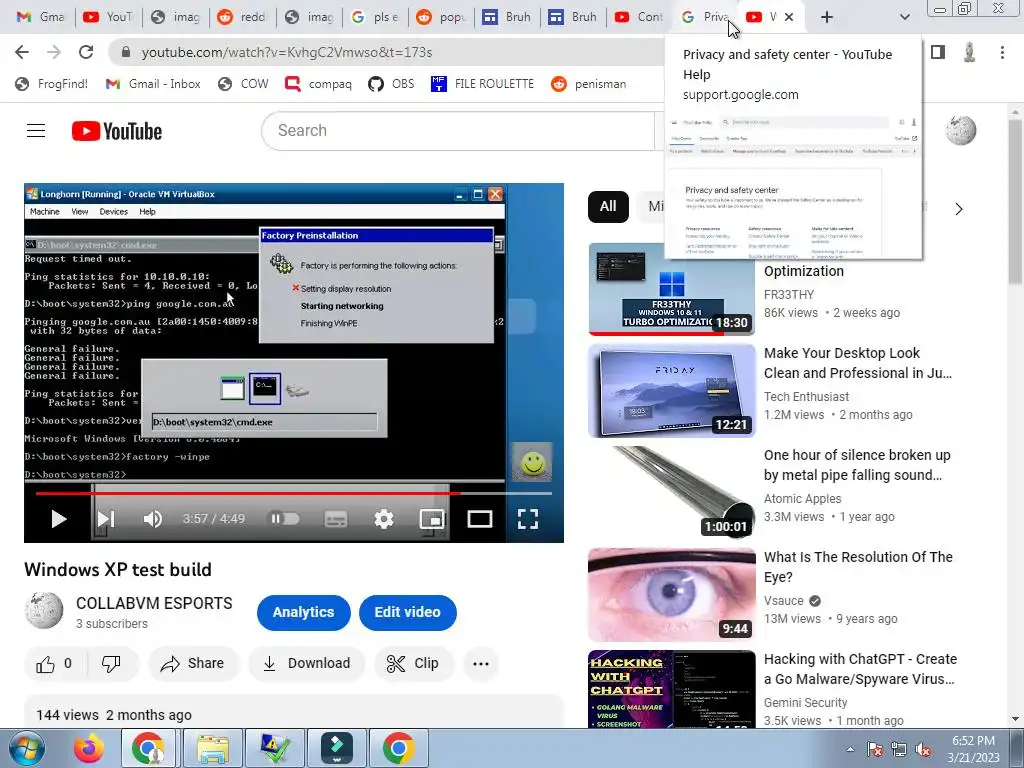Open Make Your Desktop Look Clean video
This screenshot has width=1024, height=768.
[857, 363]
